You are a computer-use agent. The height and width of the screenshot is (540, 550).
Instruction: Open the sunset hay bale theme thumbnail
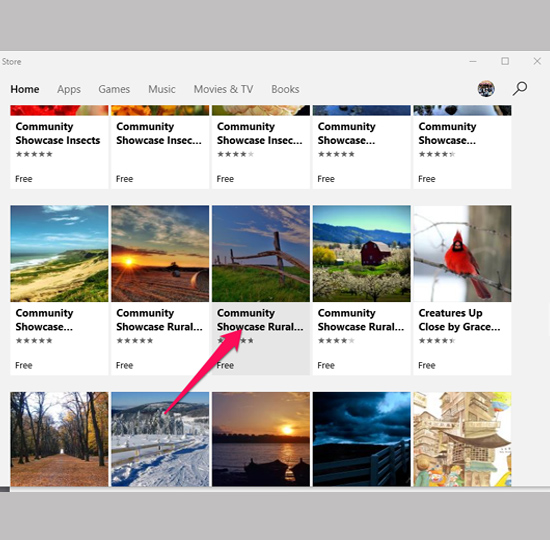[160, 254]
